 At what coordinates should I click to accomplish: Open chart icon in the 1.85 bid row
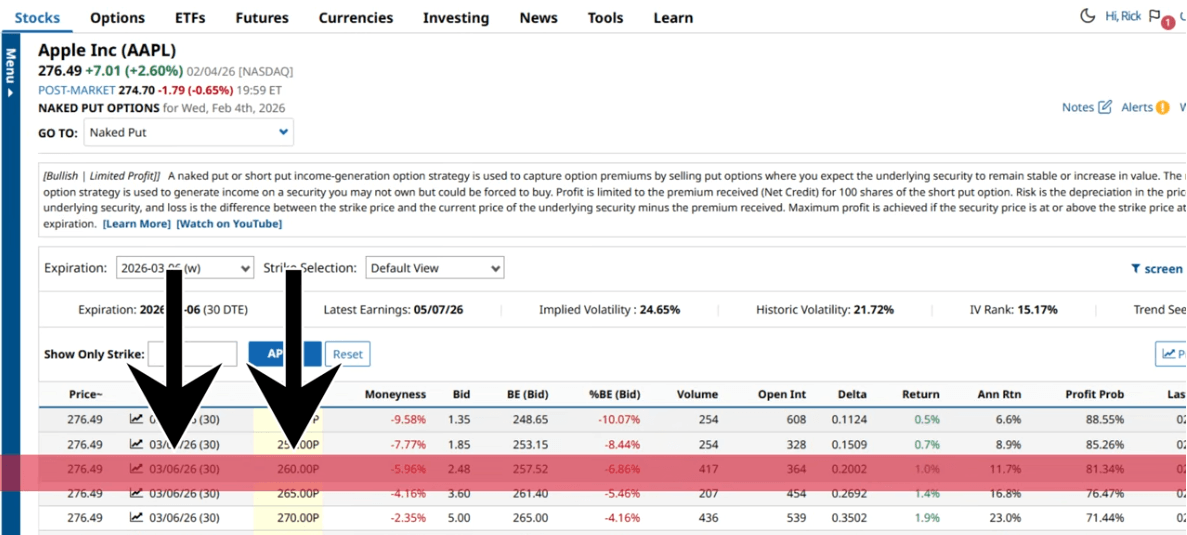(x=136, y=444)
